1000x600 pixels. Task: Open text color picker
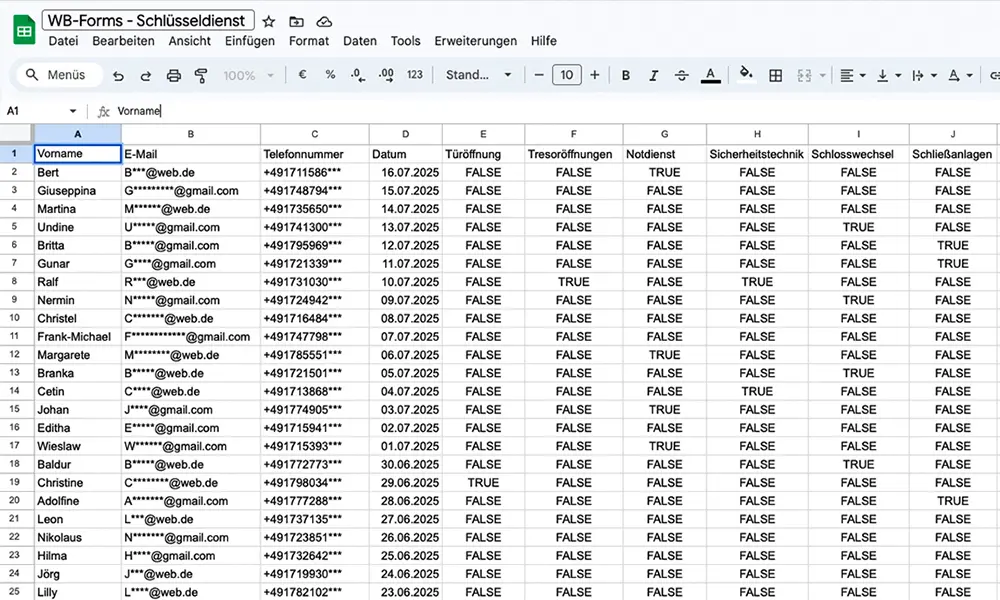click(710, 75)
